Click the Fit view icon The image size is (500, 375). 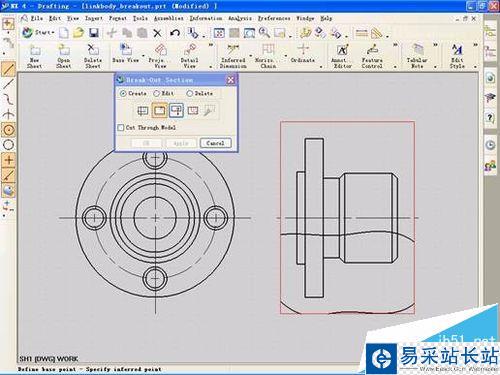pos(219,33)
